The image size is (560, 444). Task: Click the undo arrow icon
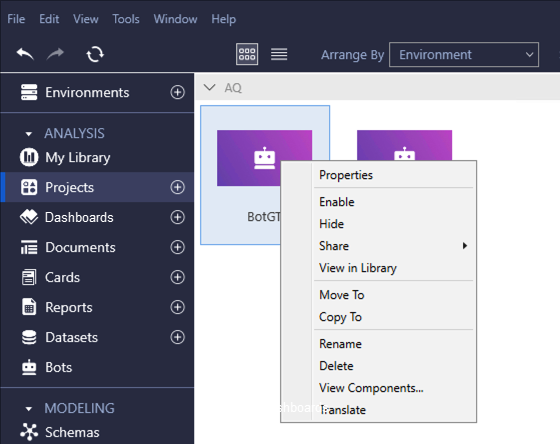pos(25,54)
